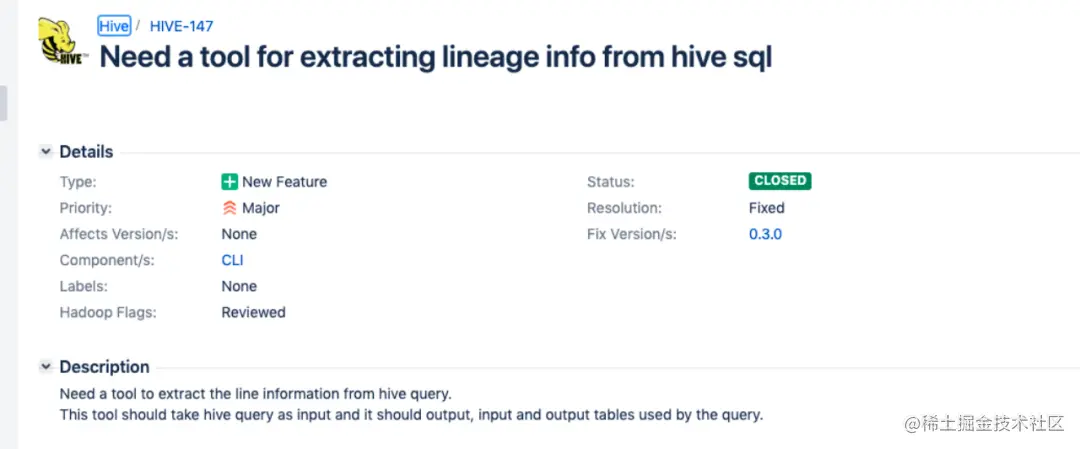Click the Affects Version None value
The width and height of the screenshot is (1080, 449).
(239, 234)
